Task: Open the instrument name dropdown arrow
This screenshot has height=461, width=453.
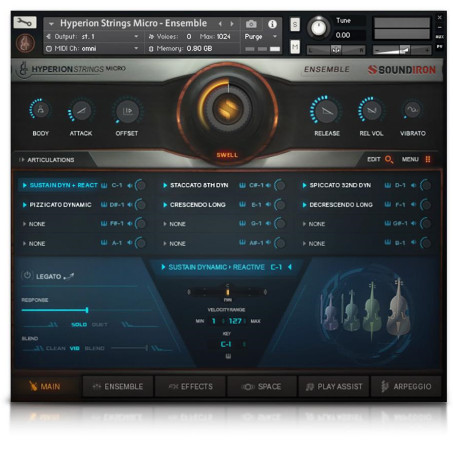Action: 51,24
